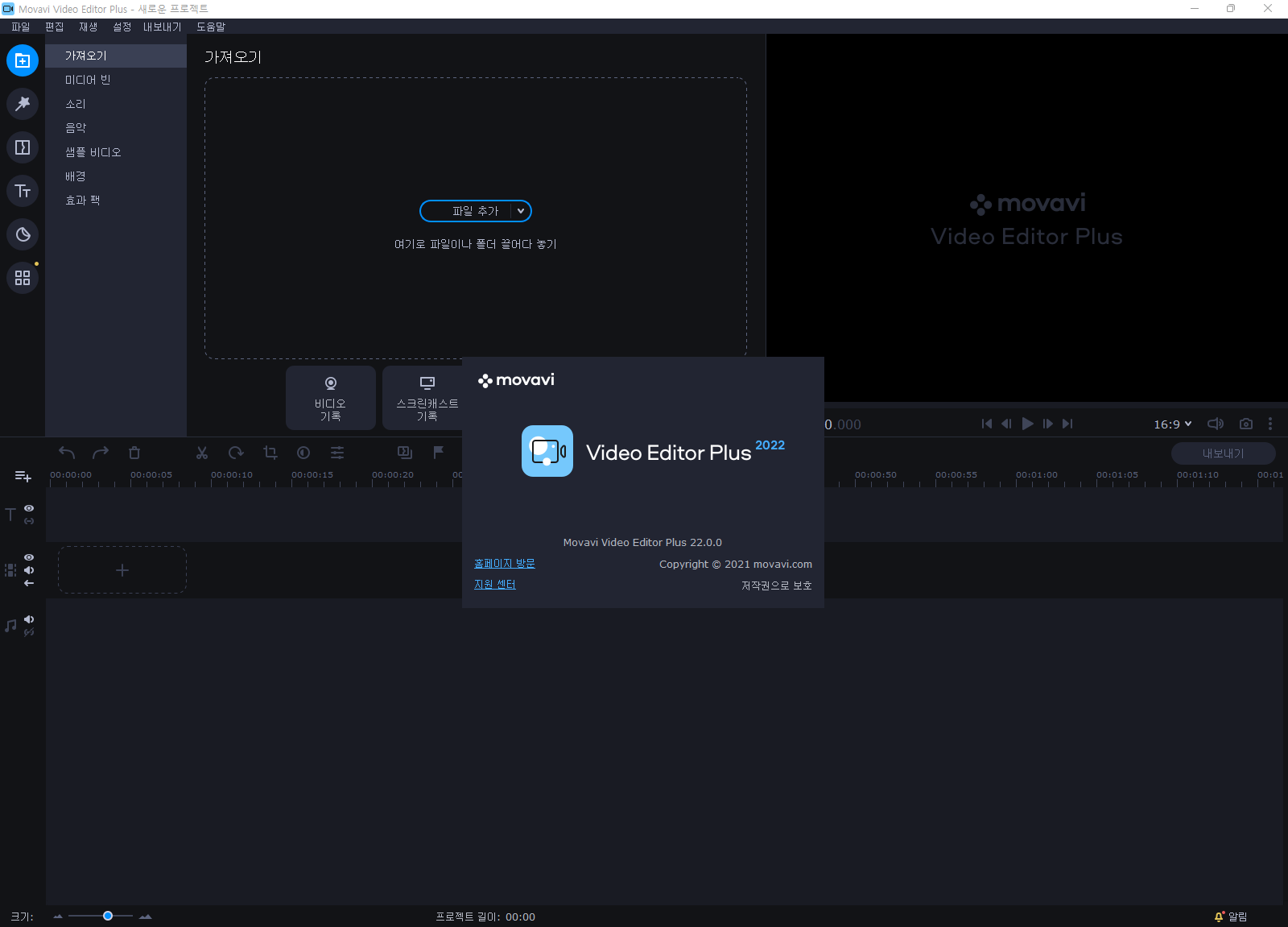Open the Clip properties sliders icon
Viewport: 1288px width, 927px height.
(x=337, y=453)
